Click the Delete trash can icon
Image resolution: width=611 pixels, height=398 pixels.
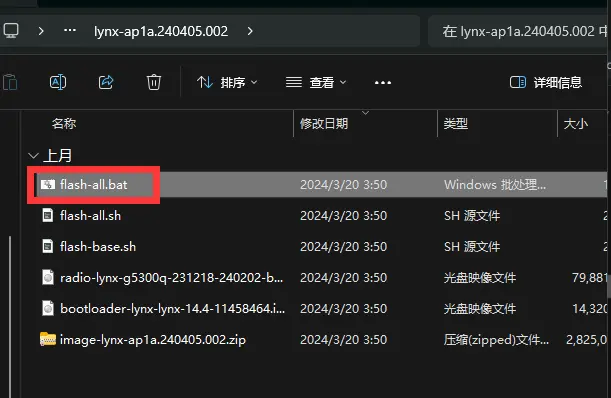(x=154, y=82)
